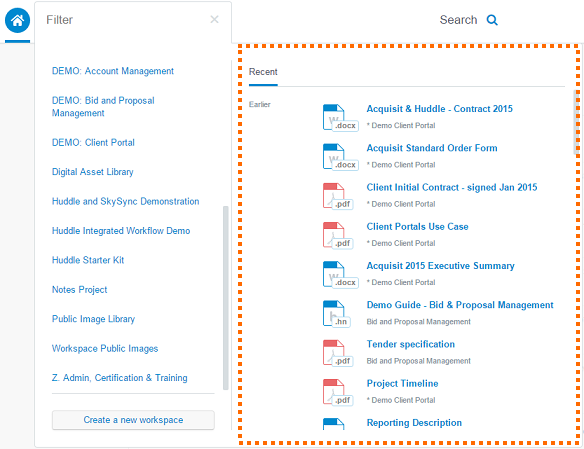
Task: Select the Recent tab
Action: (x=263, y=72)
